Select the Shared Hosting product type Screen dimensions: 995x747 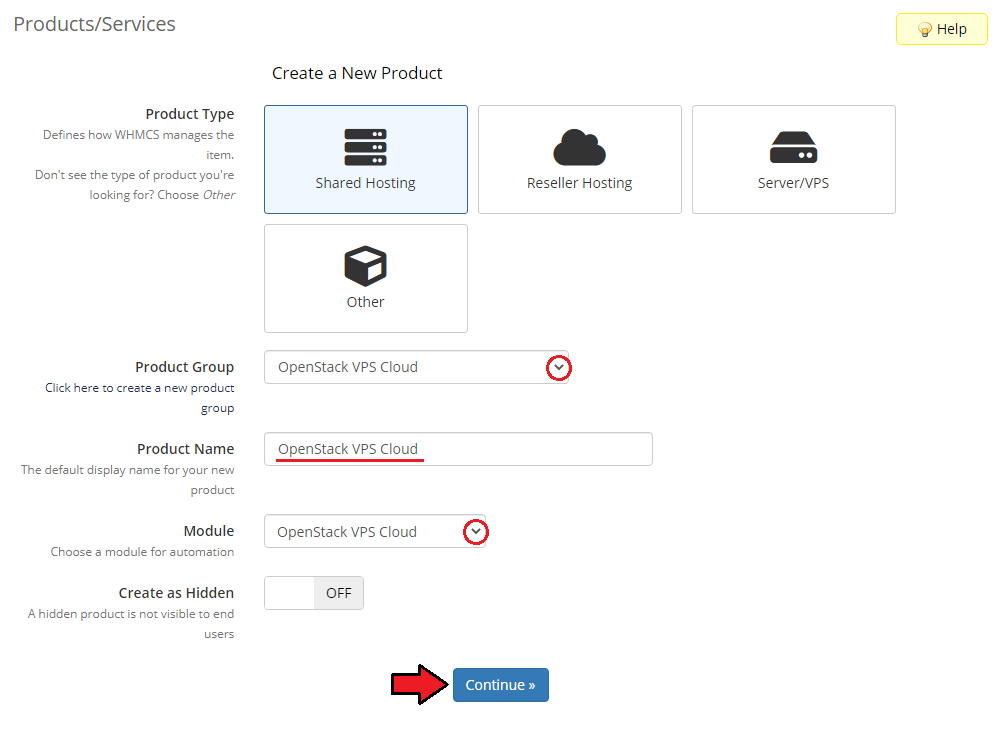tap(366, 159)
